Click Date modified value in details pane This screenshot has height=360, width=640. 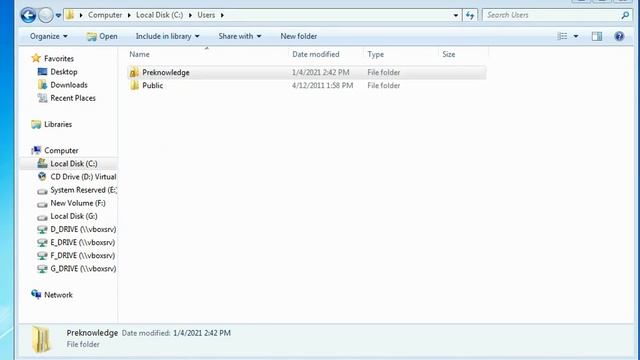(x=202, y=333)
